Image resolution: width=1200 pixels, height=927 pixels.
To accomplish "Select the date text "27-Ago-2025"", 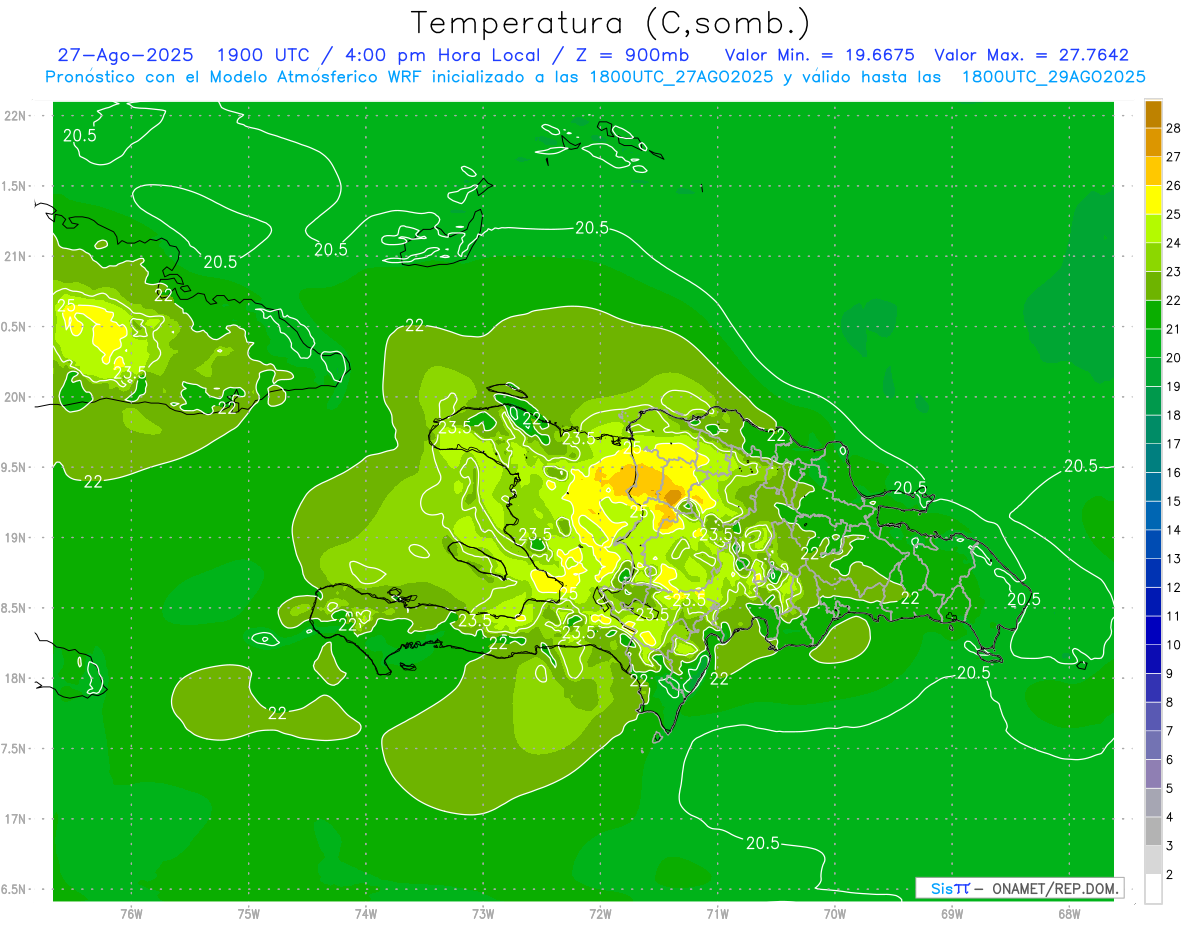I will tap(124, 55).
